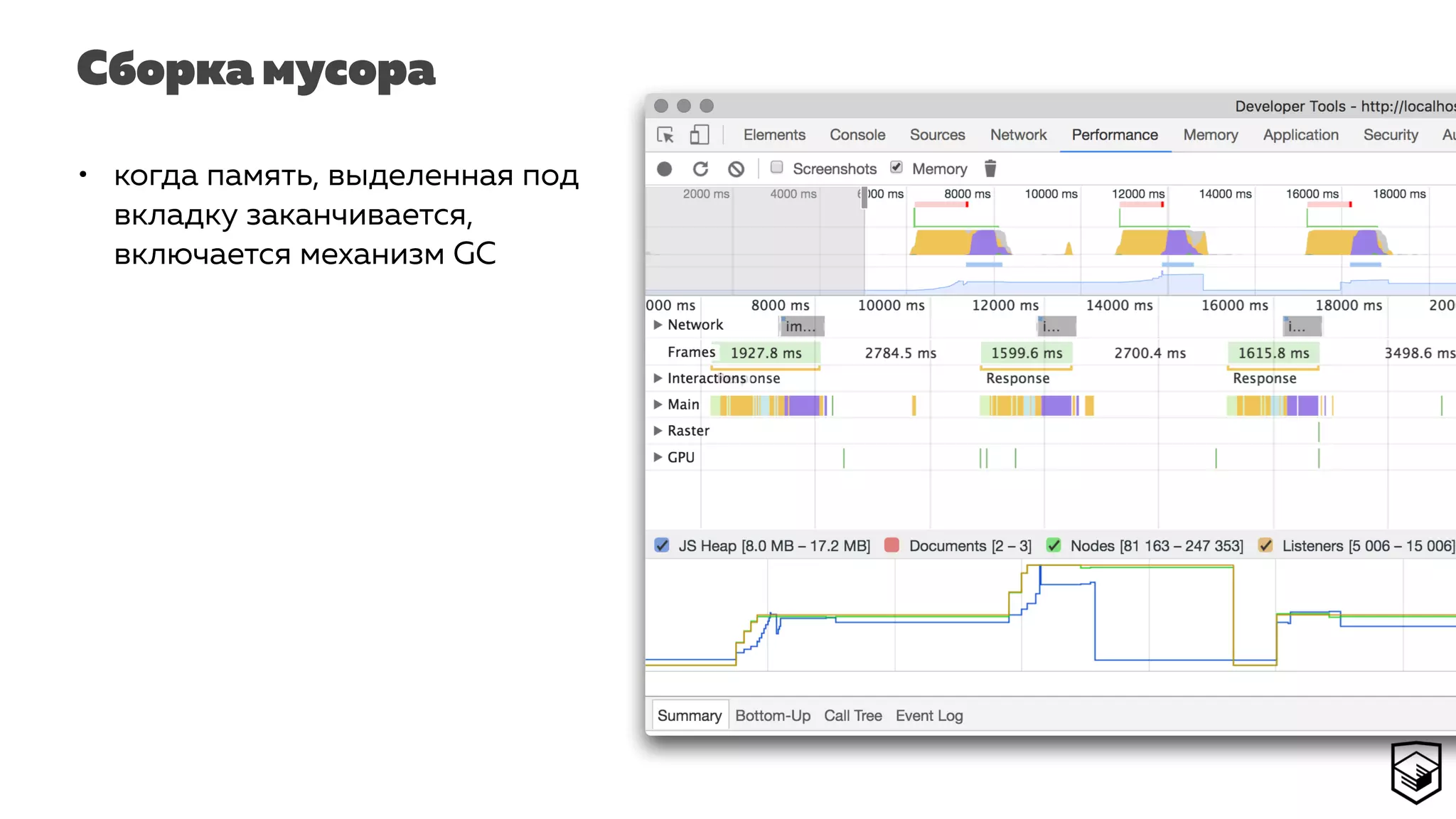Open the Call Tree tab

pyautogui.click(x=853, y=716)
